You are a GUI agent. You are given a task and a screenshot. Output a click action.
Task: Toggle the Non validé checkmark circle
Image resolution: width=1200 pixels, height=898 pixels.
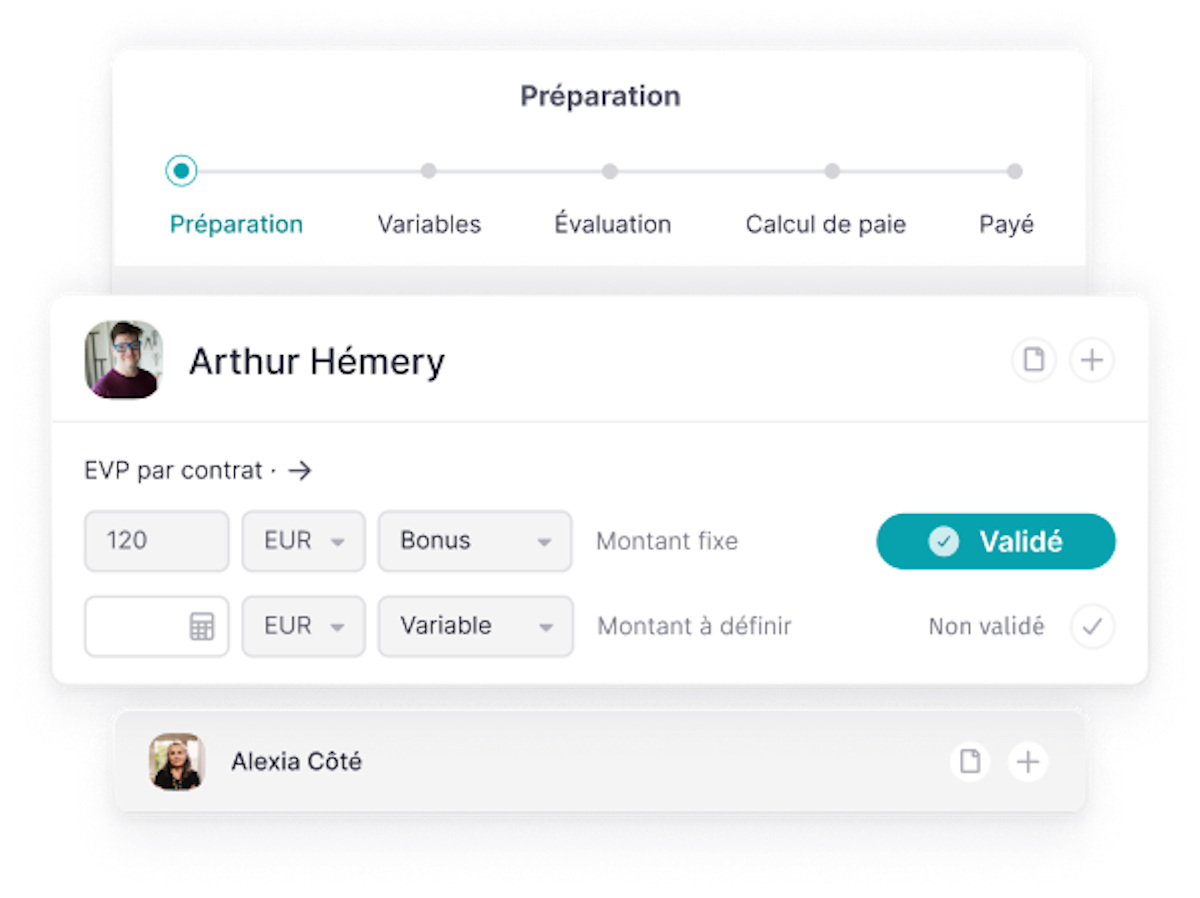coord(1092,627)
